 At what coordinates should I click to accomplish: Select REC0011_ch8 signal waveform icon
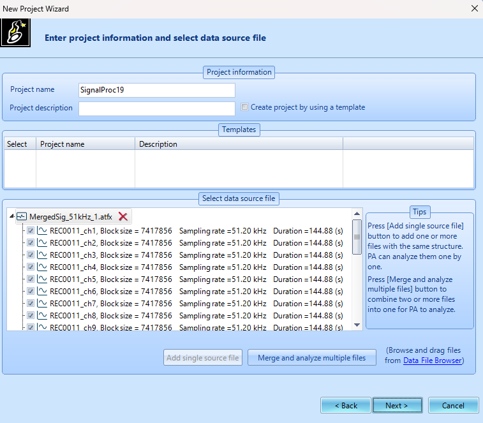42,315
